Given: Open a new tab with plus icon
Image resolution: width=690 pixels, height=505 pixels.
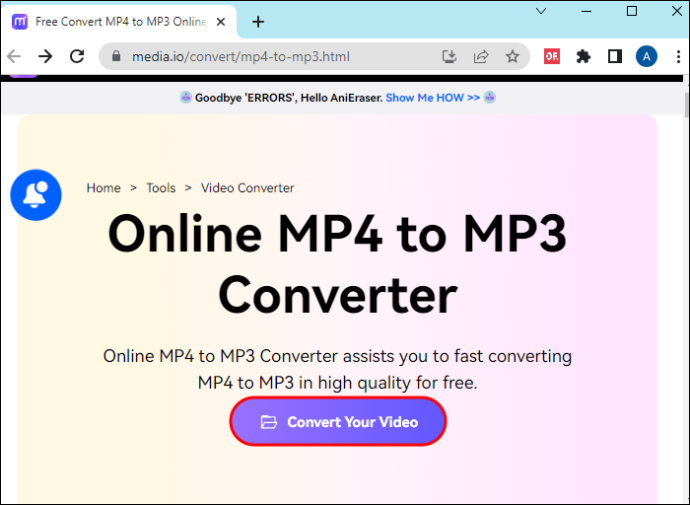Looking at the screenshot, I should tap(258, 22).
